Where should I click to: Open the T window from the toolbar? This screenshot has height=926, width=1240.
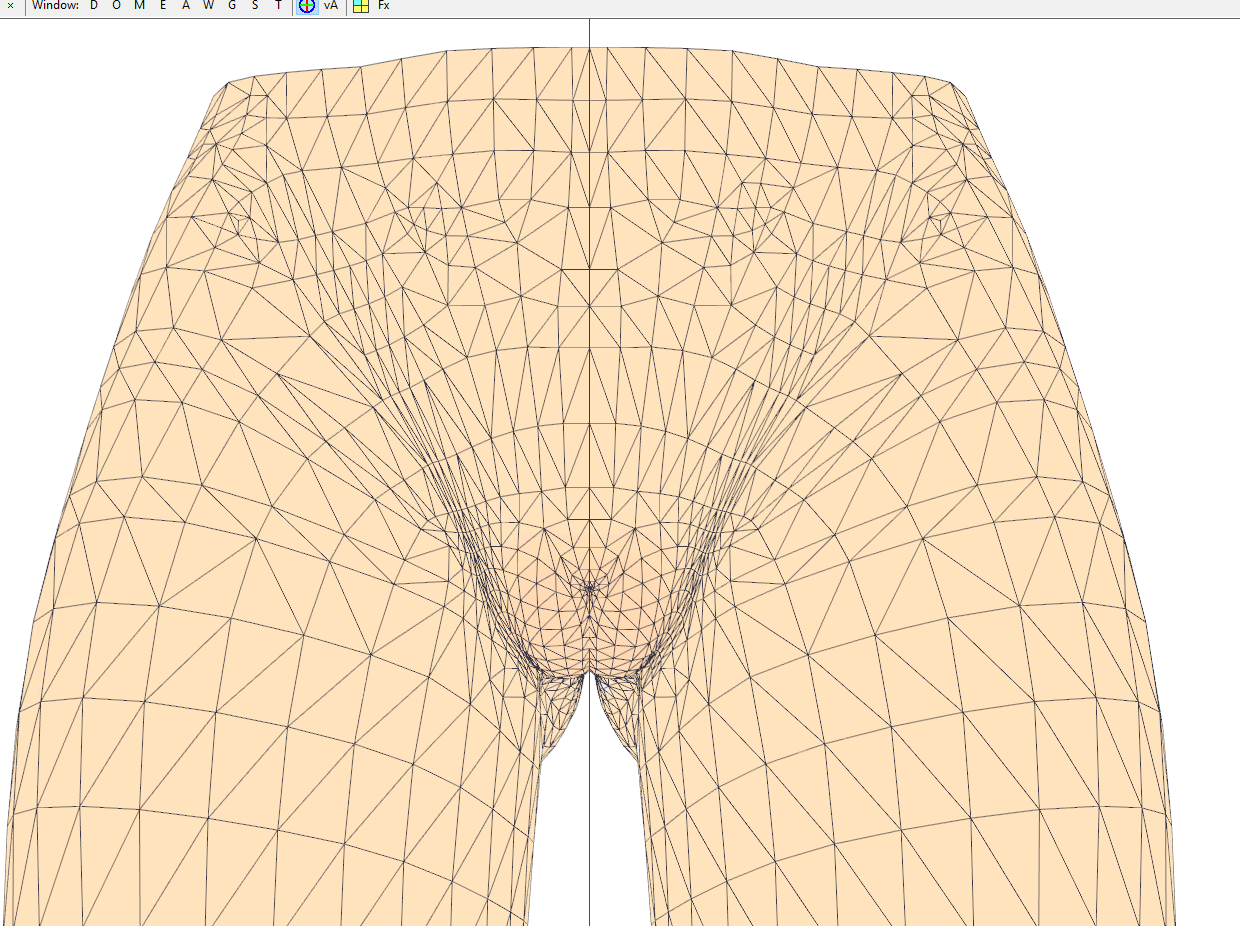click(278, 6)
